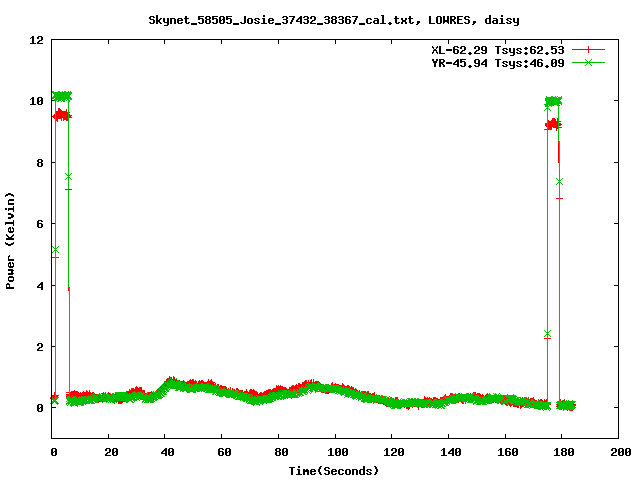Click the green calibration plateau near time 178
Screen dimensions: 640x480
(x=553, y=101)
